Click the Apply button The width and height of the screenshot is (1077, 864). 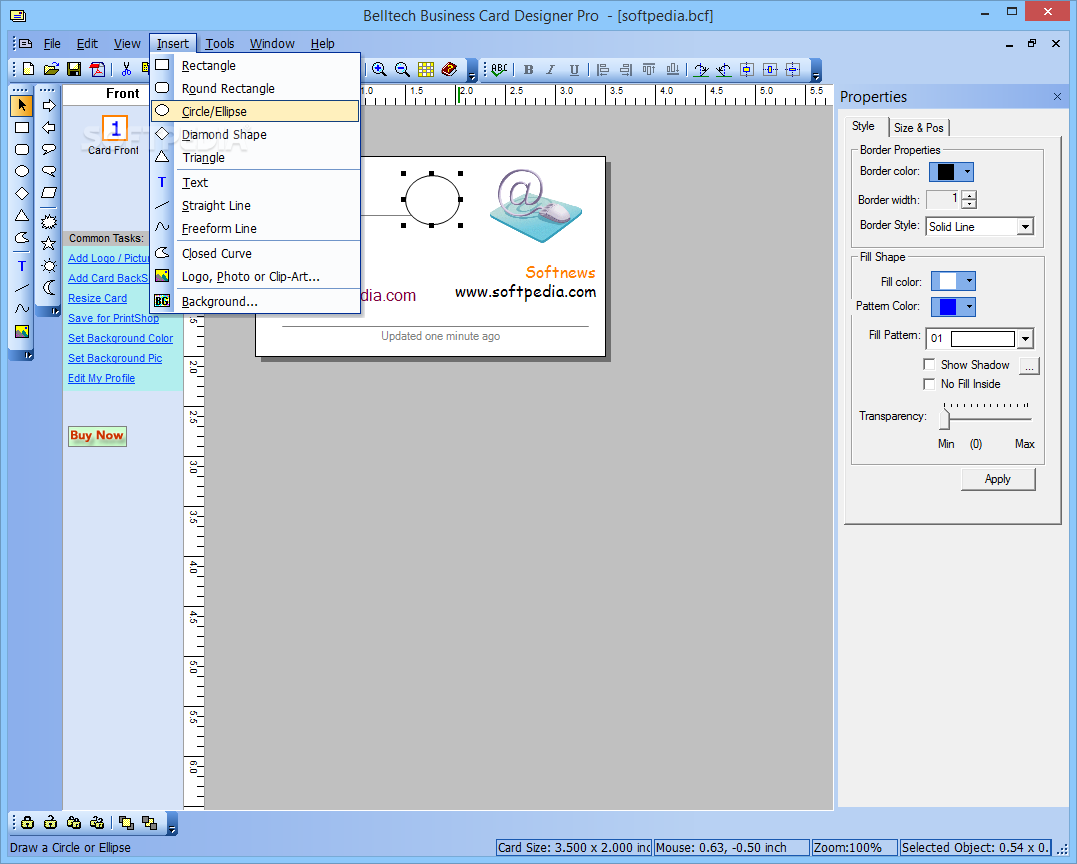(x=997, y=479)
